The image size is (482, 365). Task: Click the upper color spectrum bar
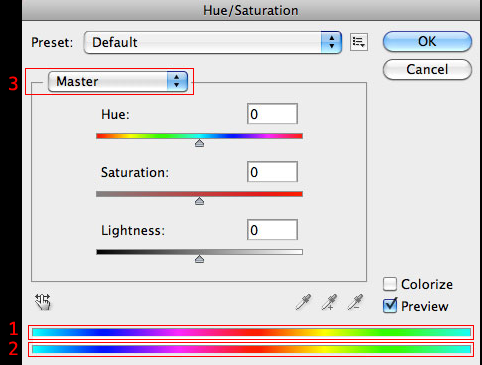click(251, 332)
